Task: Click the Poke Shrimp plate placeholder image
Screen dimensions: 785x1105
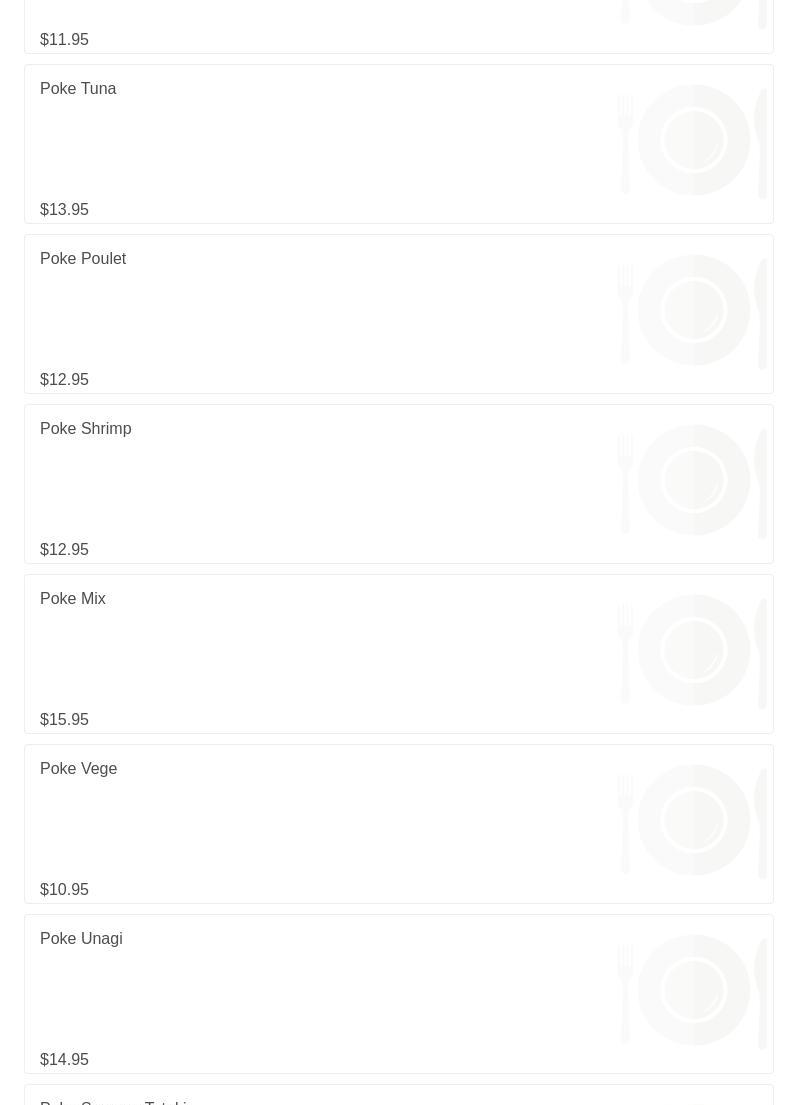Action: tap(693, 480)
